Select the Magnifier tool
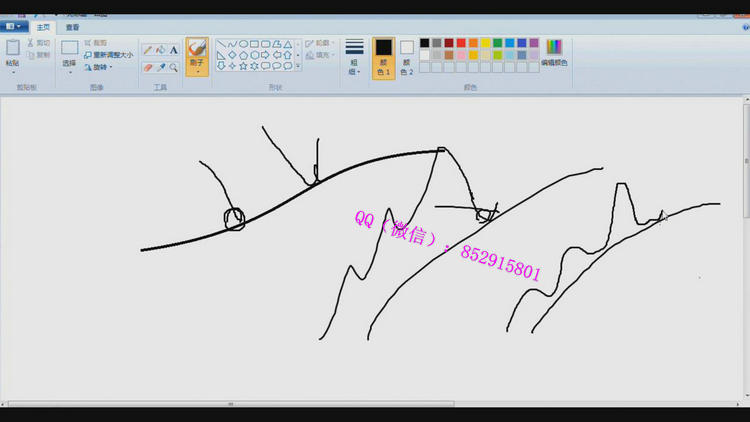750x422 pixels. [173, 67]
